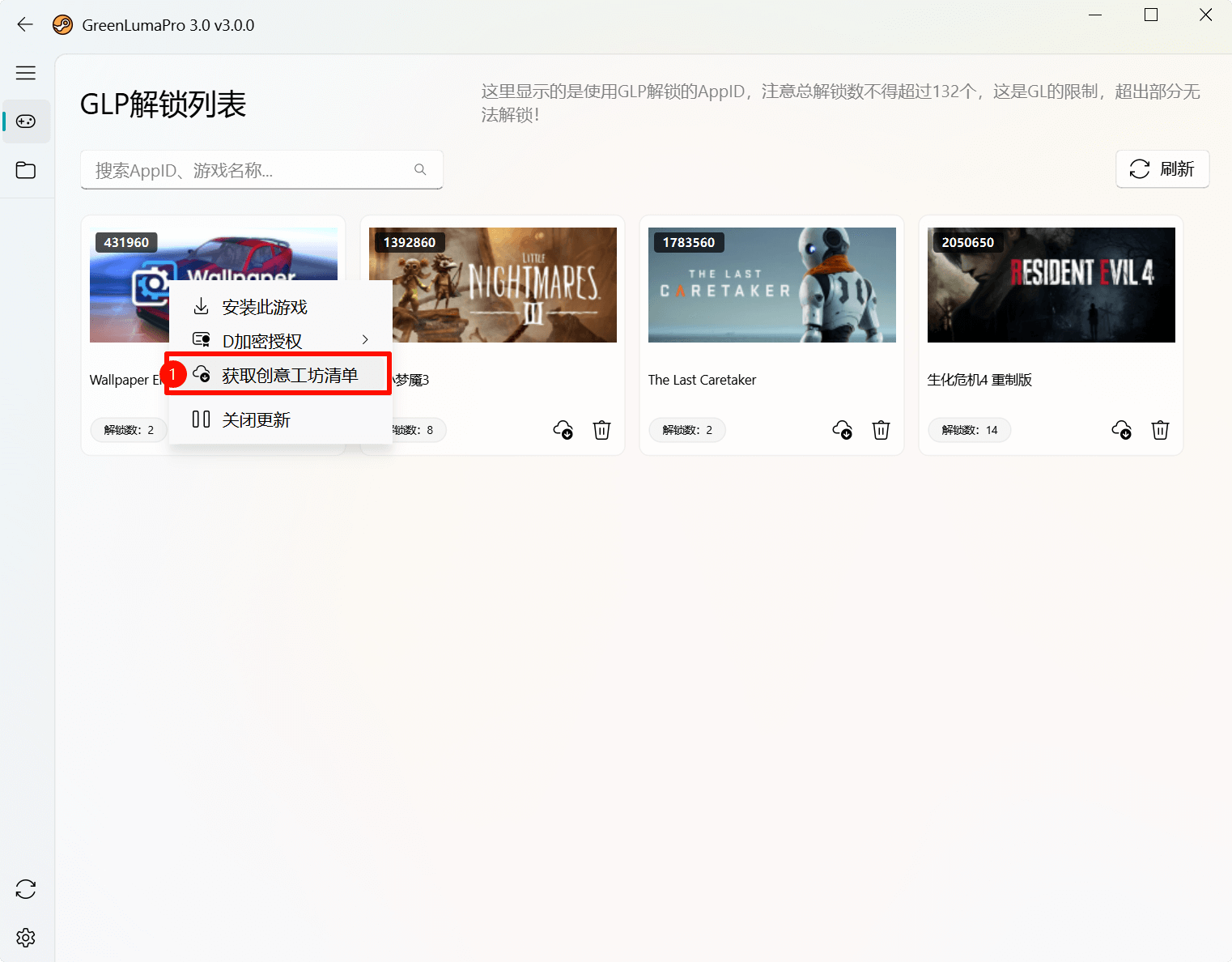1232x962 pixels.
Task: Click the back arrow in the title bar
Action: pos(25,24)
